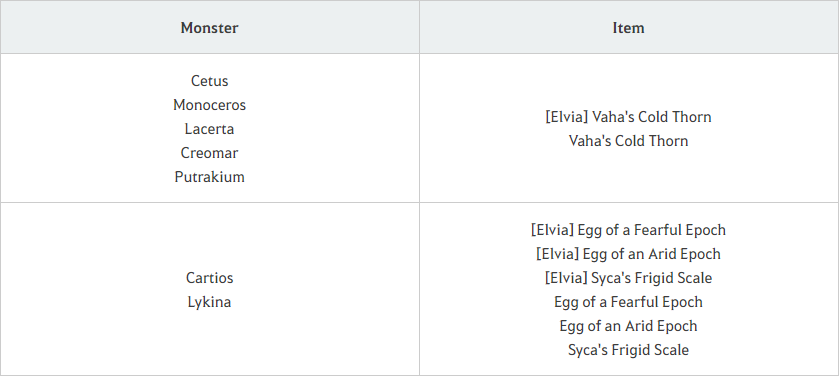Select the Creomar monster text
This screenshot has width=839, height=376.
click(x=209, y=153)
